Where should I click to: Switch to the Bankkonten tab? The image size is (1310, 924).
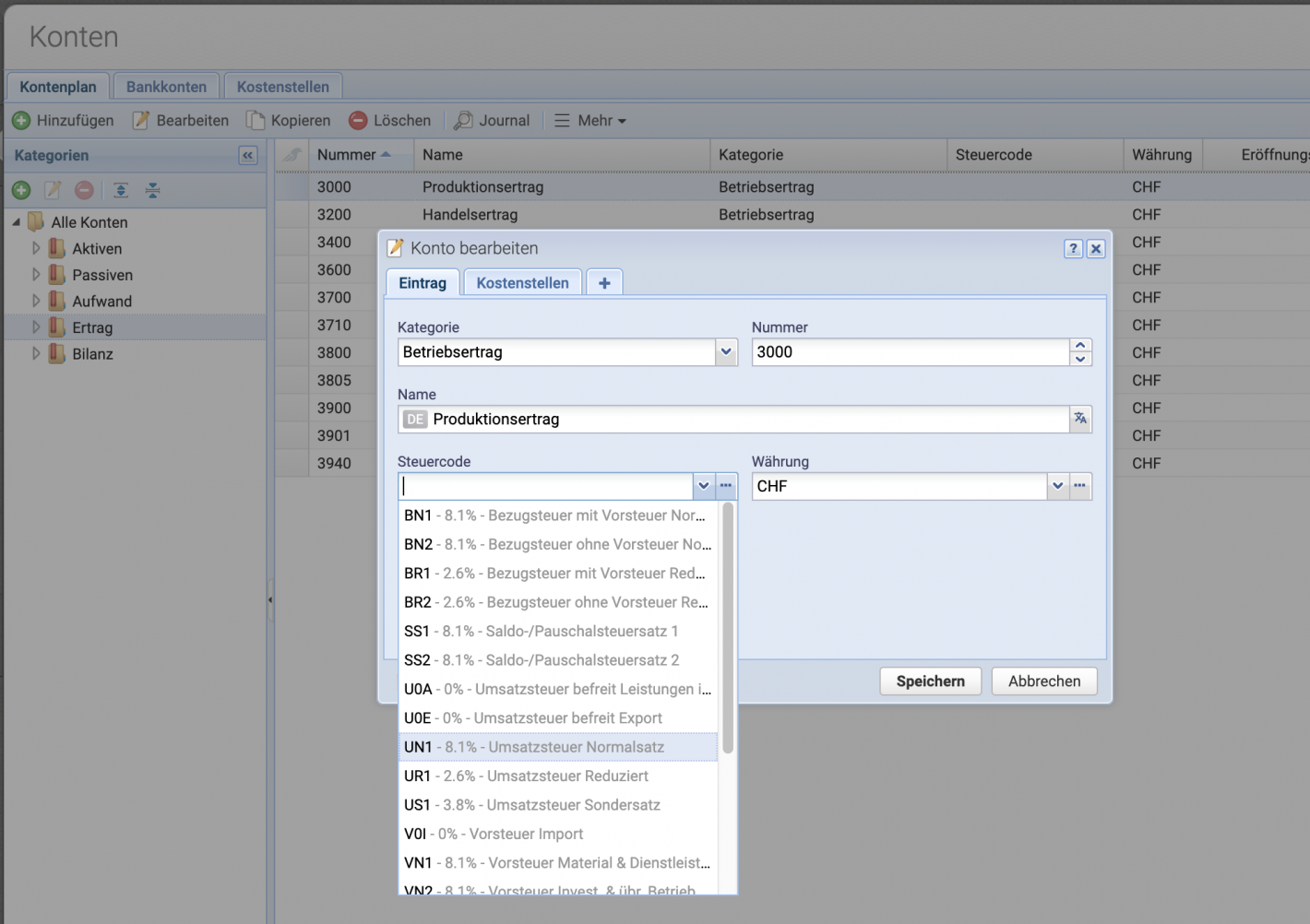pos(166,86)
